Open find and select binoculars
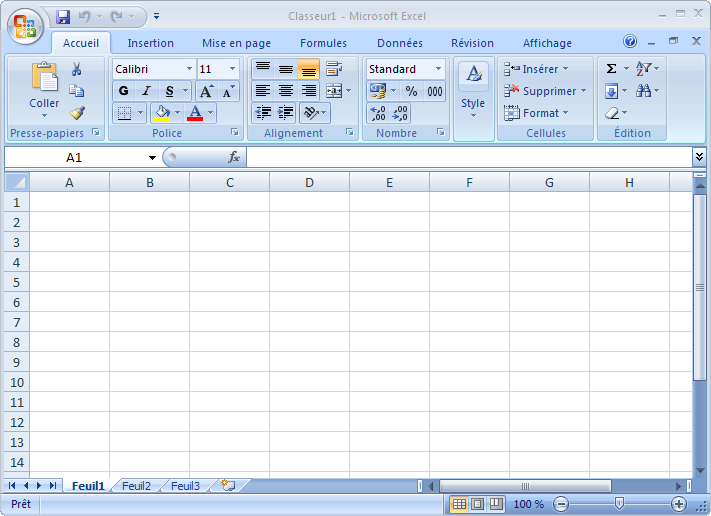Screen dimensions: 711x516 point(647,91)
